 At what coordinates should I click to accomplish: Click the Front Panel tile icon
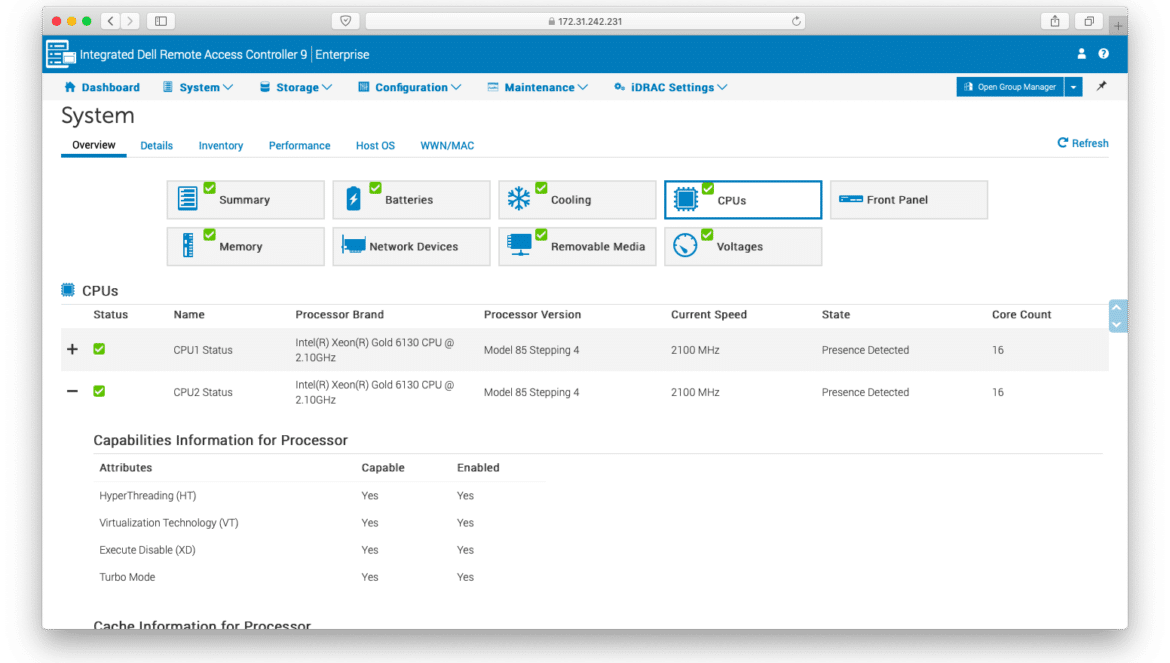[x=851, y=199]
